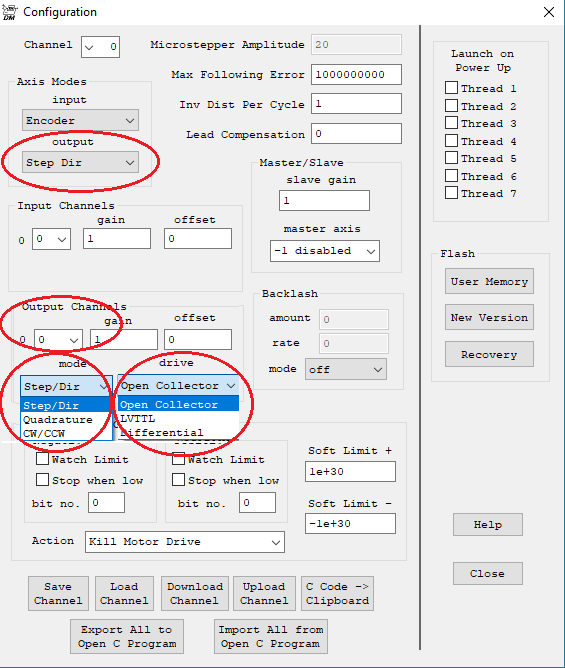The height and width of the screenshot is (668, 565).
Task: Expand the input Encoder mode dropdown
Action: coord(80,121)
